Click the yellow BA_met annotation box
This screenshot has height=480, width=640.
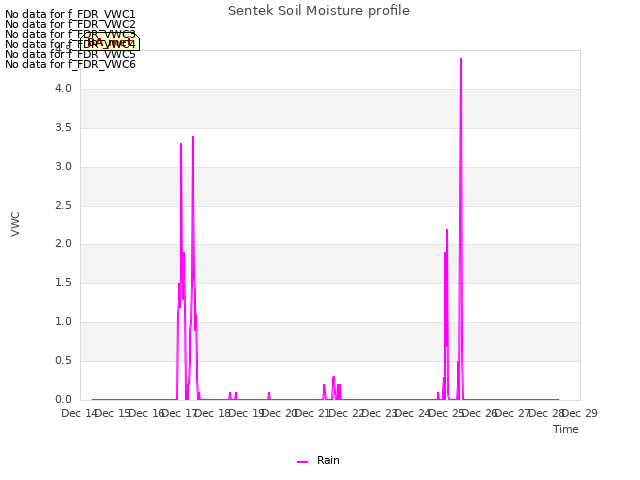(109, 42)
